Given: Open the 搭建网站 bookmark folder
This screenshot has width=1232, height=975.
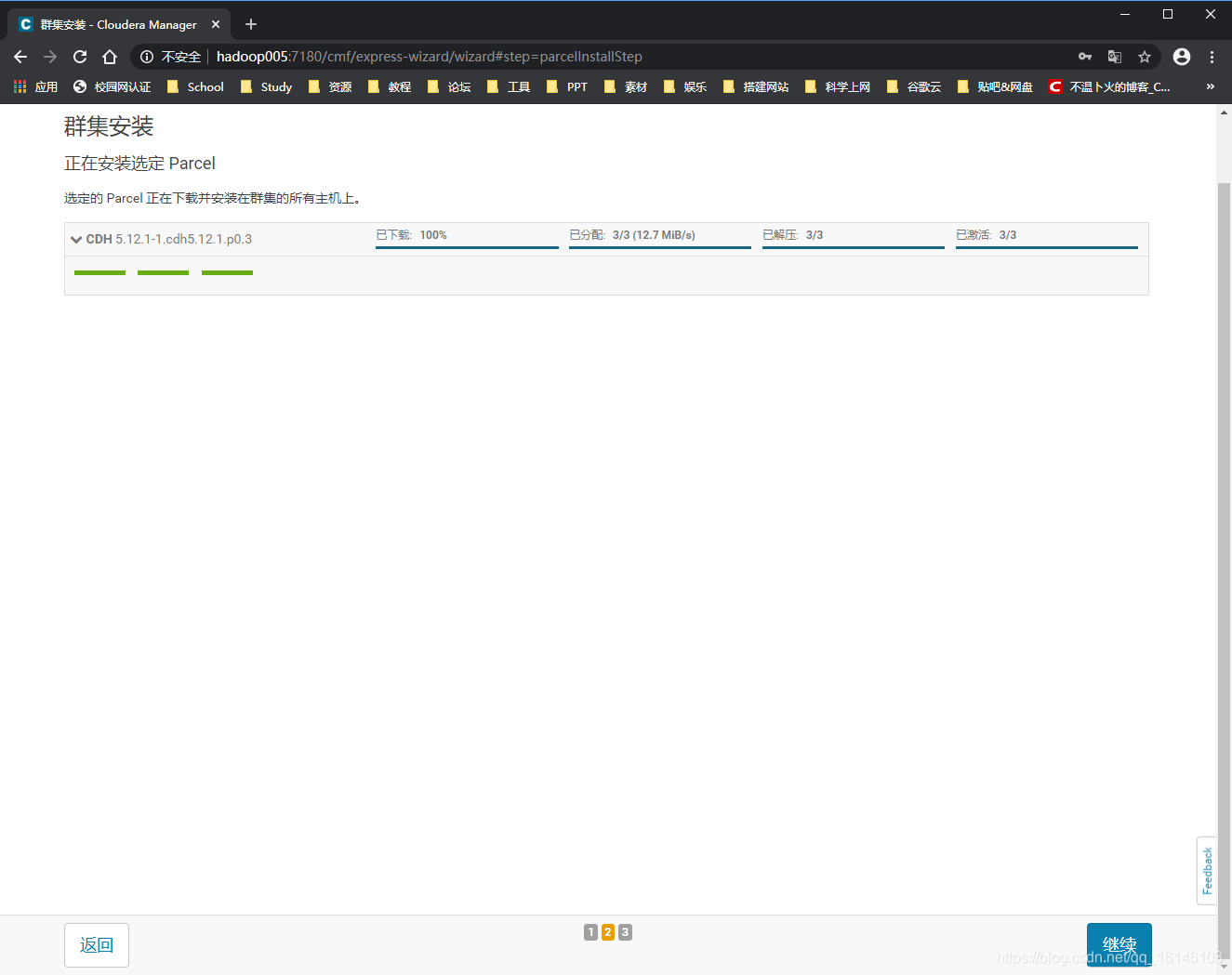Looking at the screenshot, I should tap(756, 86).
